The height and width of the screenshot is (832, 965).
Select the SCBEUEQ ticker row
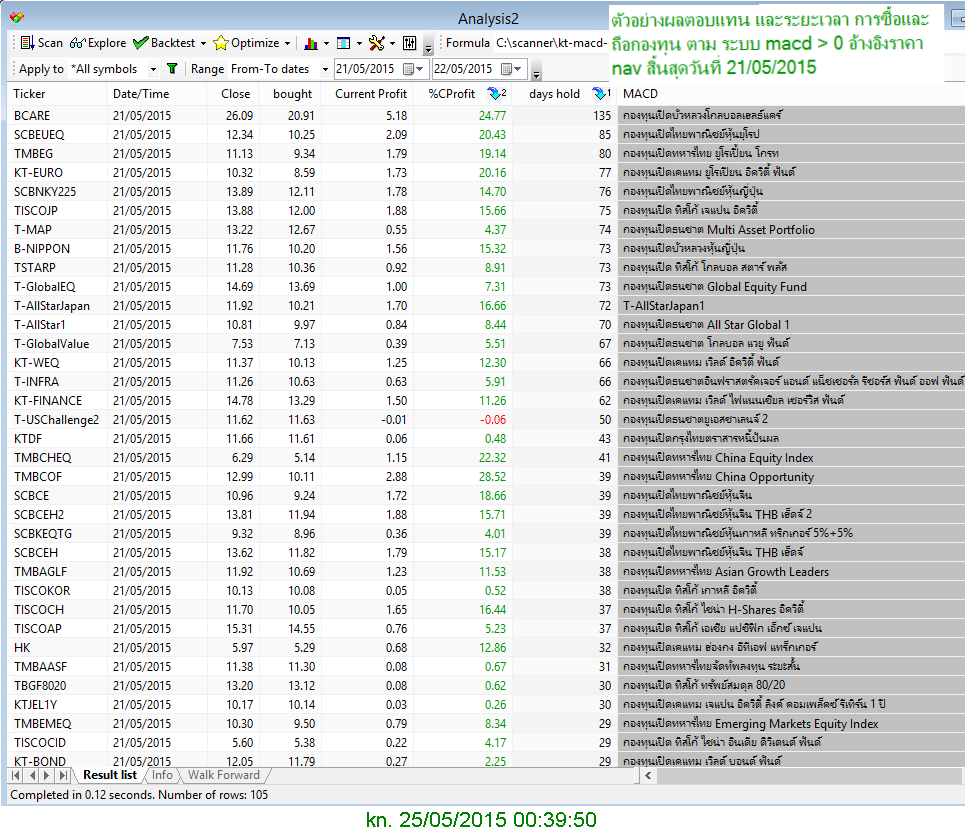click(486, 134)
